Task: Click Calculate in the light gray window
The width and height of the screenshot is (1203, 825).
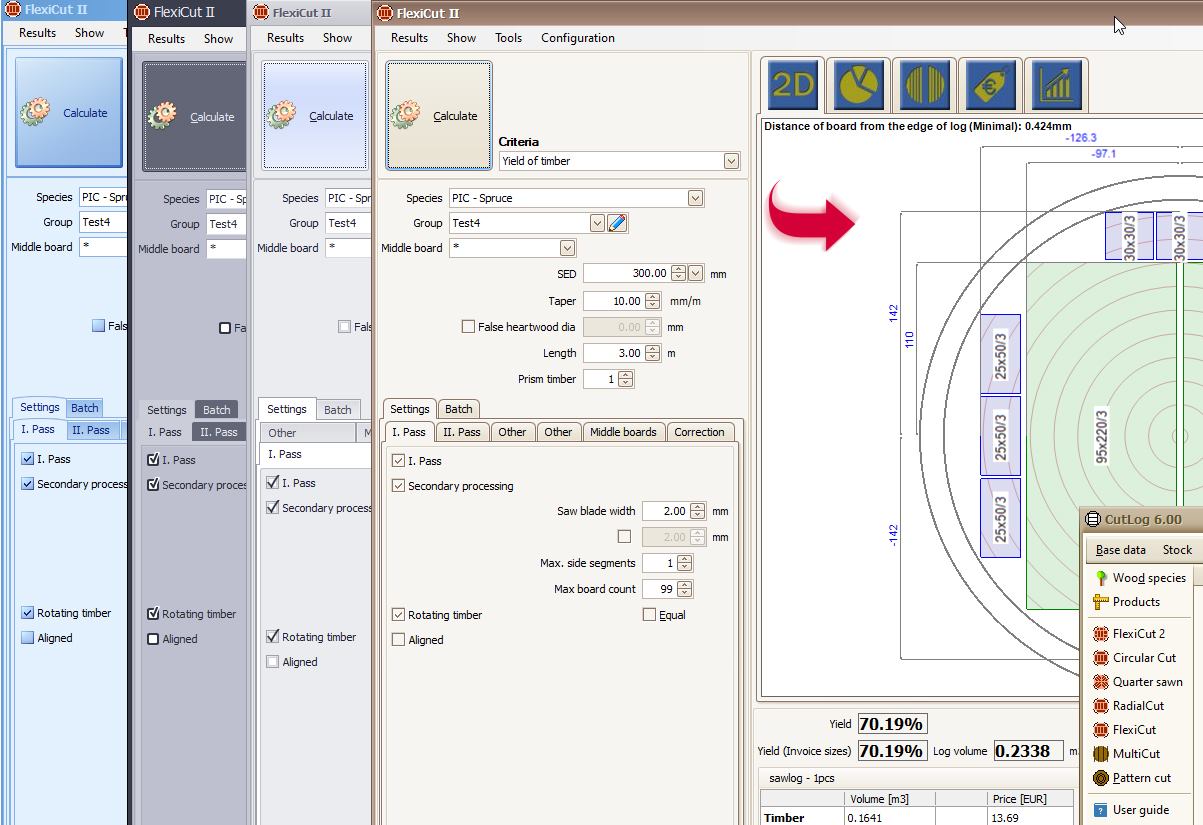Action: [315, 116]
